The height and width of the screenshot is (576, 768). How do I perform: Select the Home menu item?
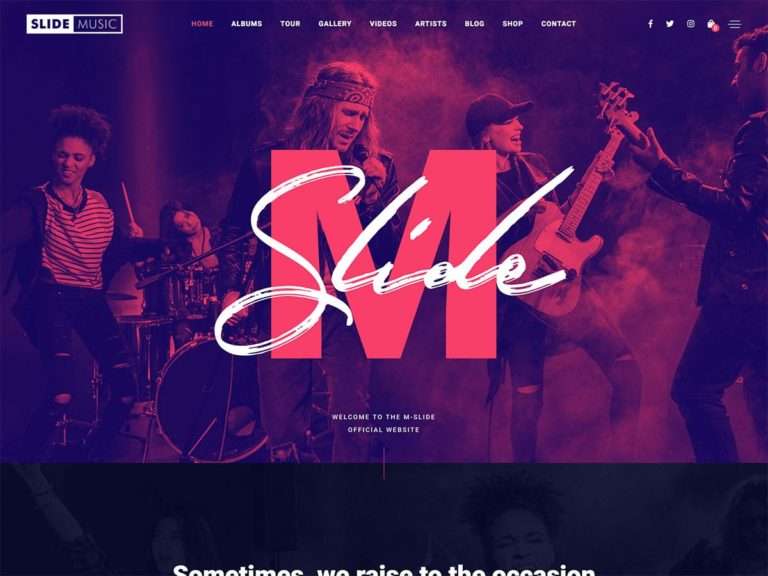(x=202, y=24)
